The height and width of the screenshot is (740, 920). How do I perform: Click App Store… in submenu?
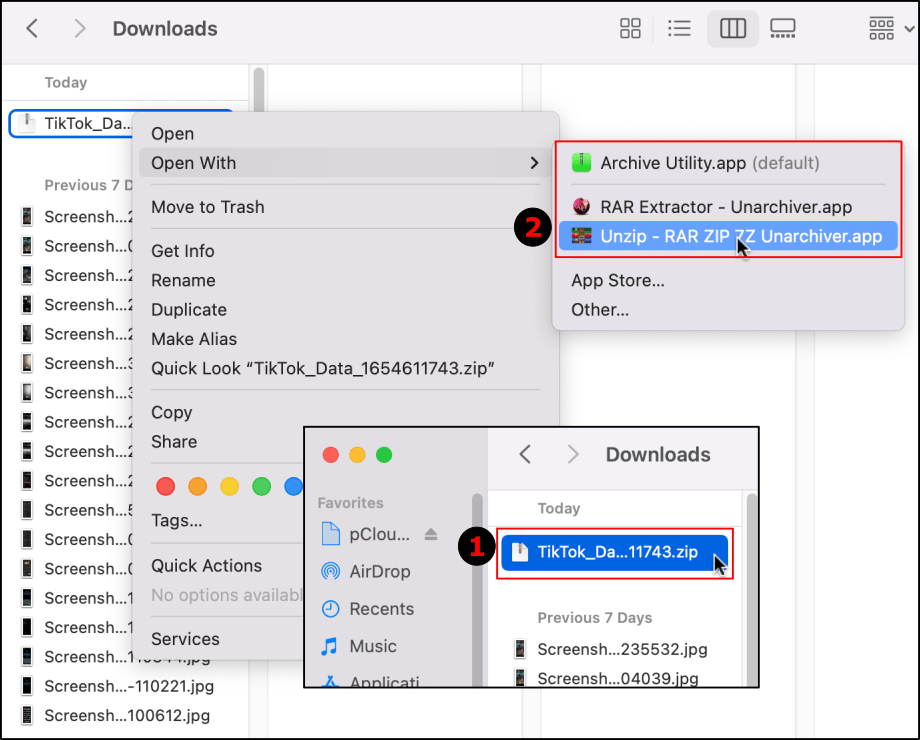tap(617, 280)
